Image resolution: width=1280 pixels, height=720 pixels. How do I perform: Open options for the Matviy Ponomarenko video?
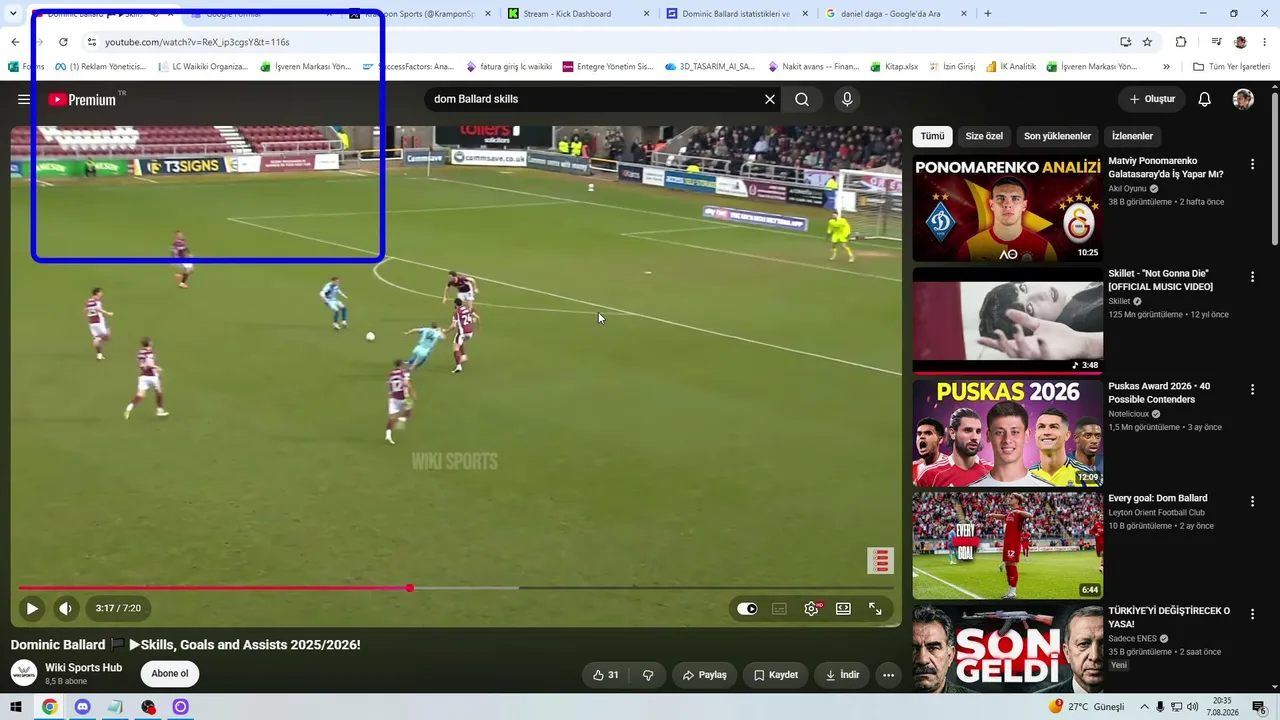pyautogui.click(x=1252, y=164)
